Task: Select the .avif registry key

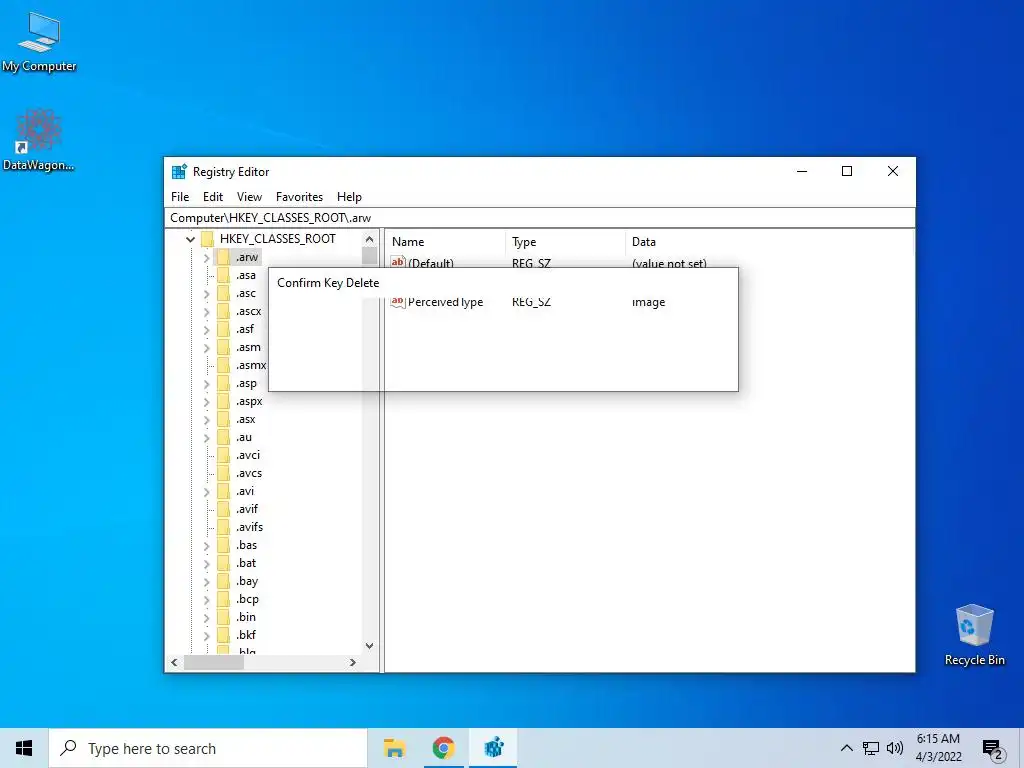Action: point(247,509)
